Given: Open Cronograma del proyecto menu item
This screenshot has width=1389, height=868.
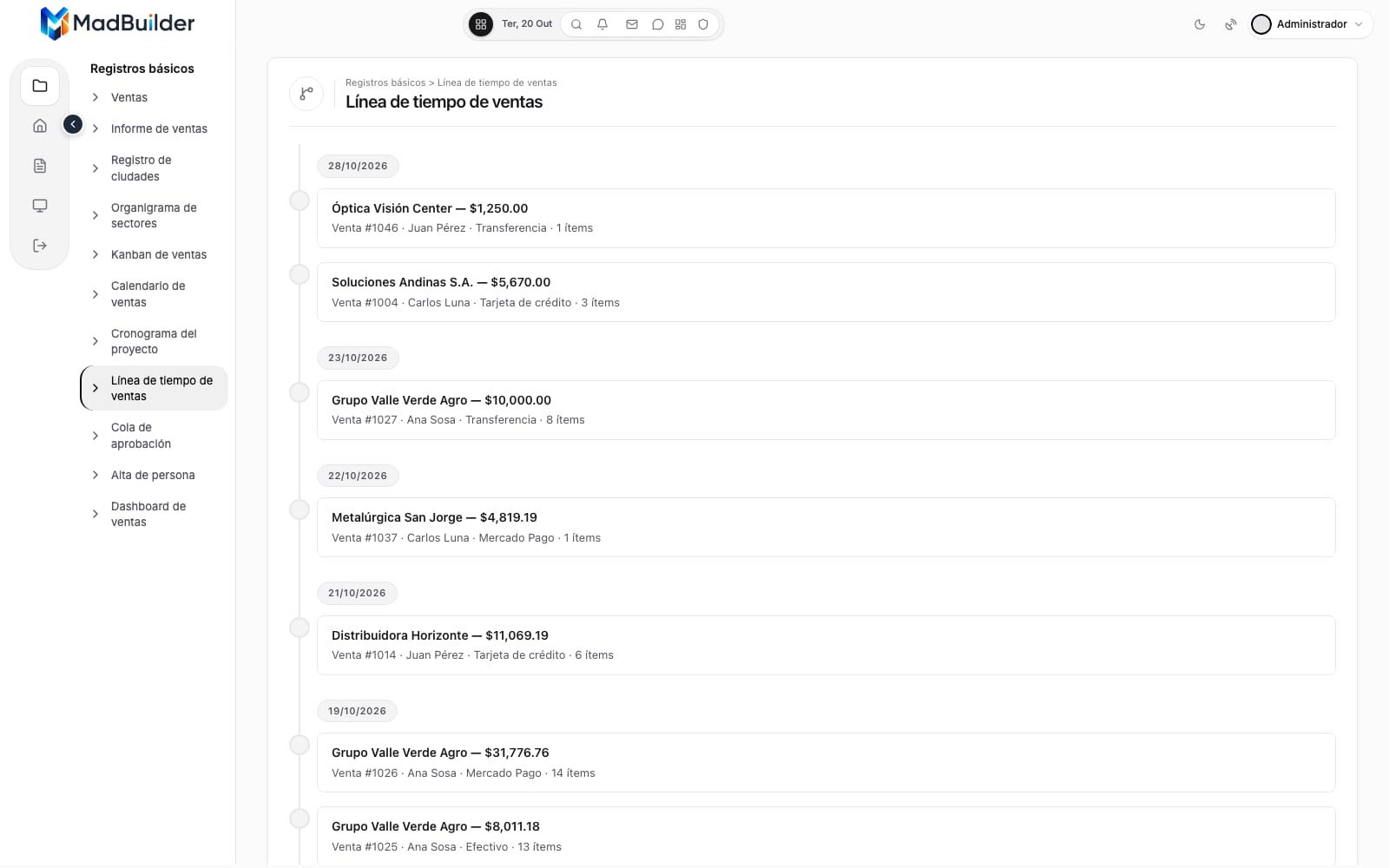Looking at the screenshot, I should point(154,341).
